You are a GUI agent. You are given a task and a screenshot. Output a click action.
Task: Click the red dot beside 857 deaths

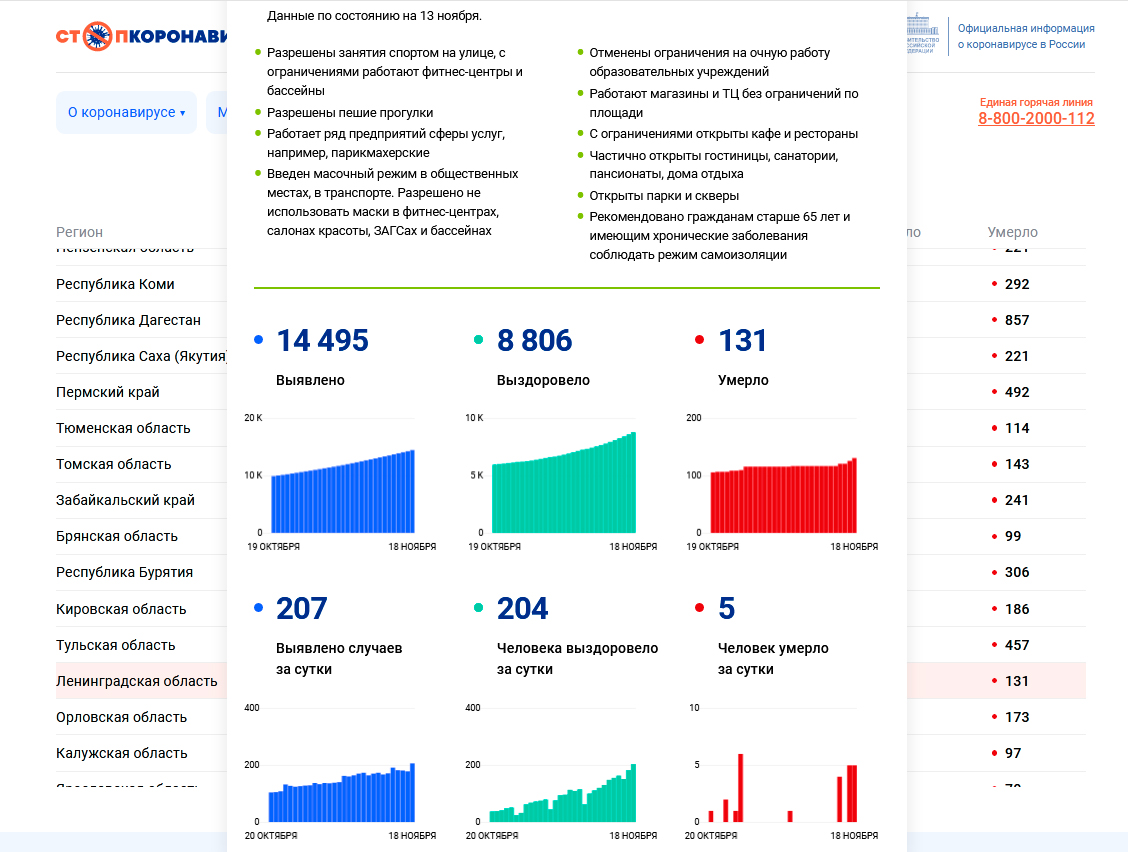(x=994, y=320)
